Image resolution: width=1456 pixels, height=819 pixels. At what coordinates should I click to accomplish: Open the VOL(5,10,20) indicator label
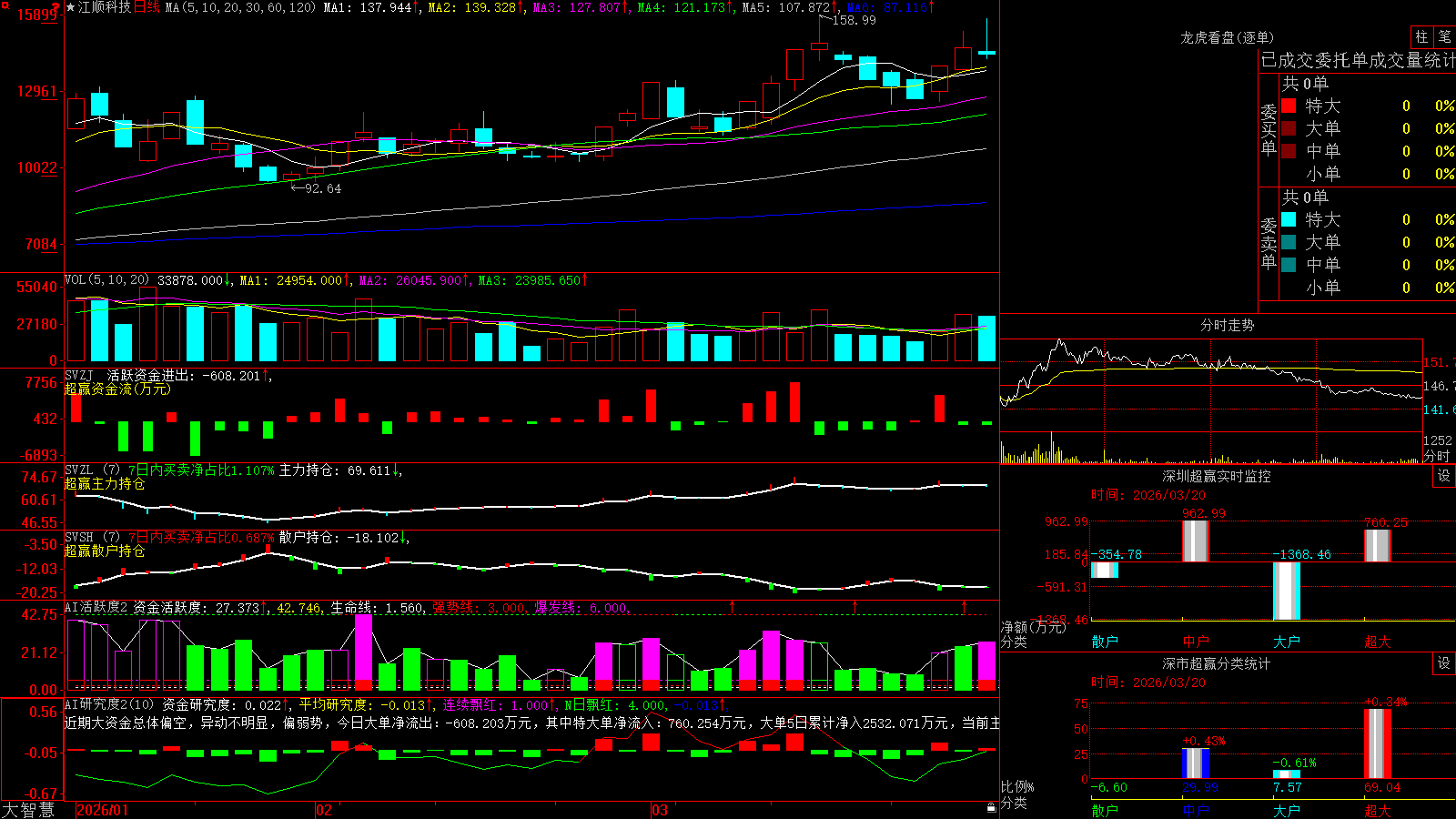106,280
